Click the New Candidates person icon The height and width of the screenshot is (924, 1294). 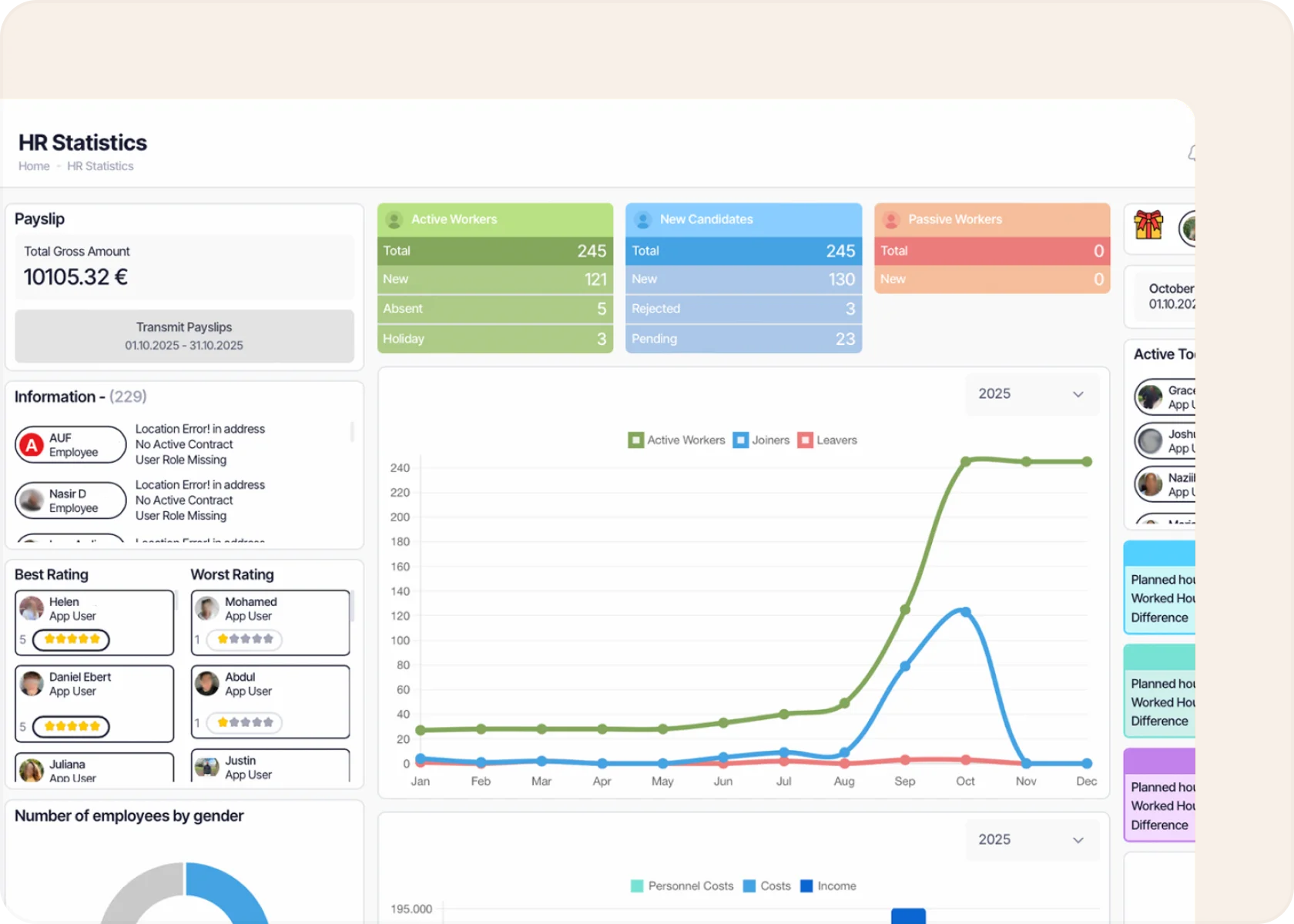point(643,219)
